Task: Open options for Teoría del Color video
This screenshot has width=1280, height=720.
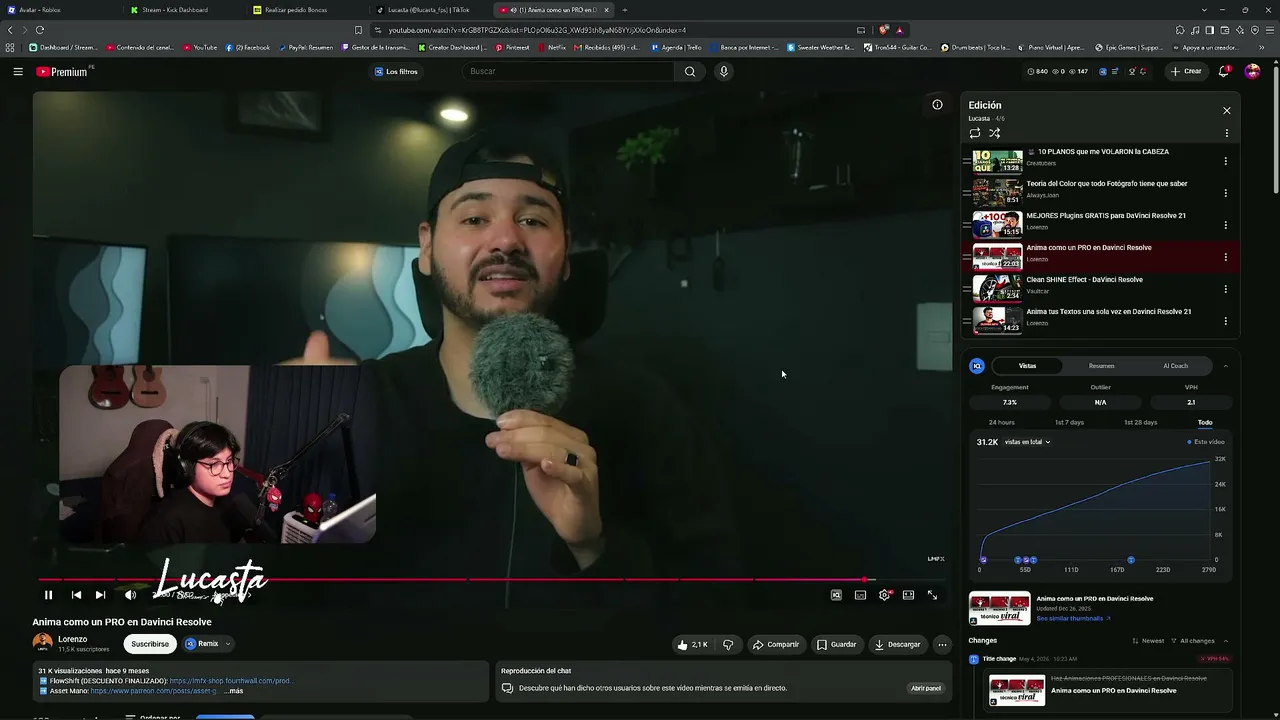Action: click(x=1225, y=193)
